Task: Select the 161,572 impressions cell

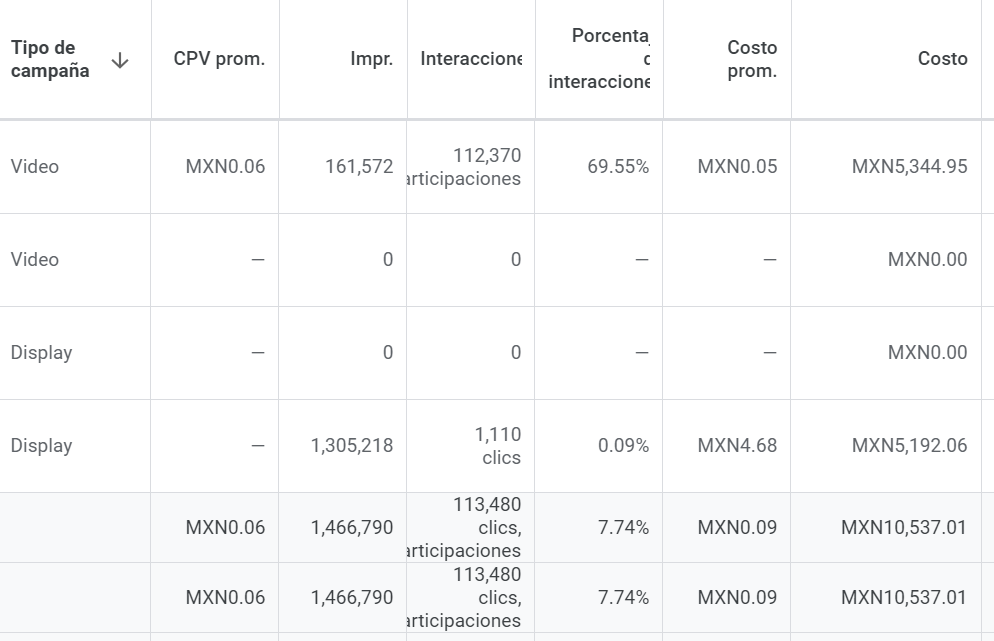Action: [x=359, y=167]
